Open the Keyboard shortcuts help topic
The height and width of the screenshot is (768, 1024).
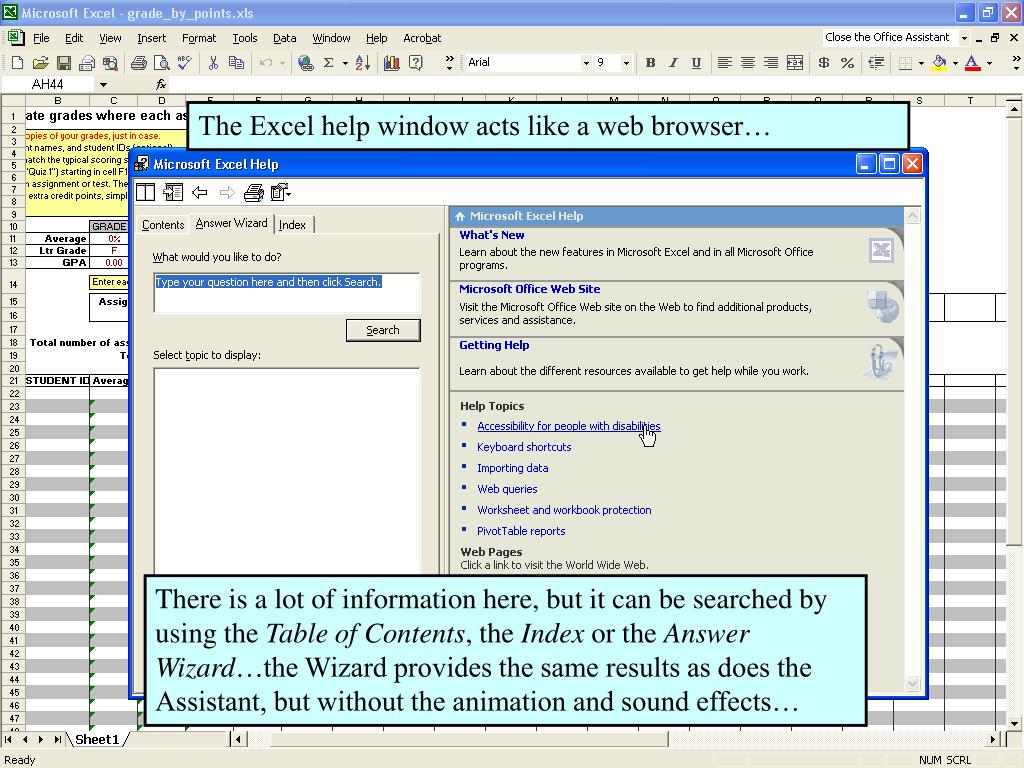click(x=524, y=447)
